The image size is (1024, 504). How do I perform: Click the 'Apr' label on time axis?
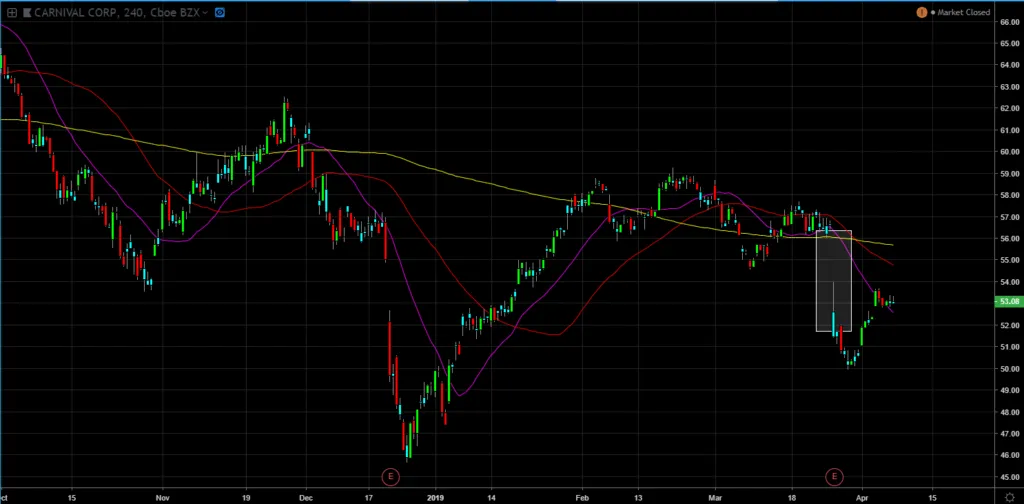pyautogui.click(x=863, y=497)
